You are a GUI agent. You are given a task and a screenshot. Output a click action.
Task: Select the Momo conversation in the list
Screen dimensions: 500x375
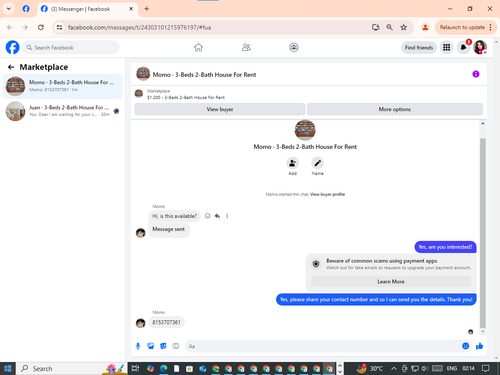pyautogui.click(x=63, y=86)
